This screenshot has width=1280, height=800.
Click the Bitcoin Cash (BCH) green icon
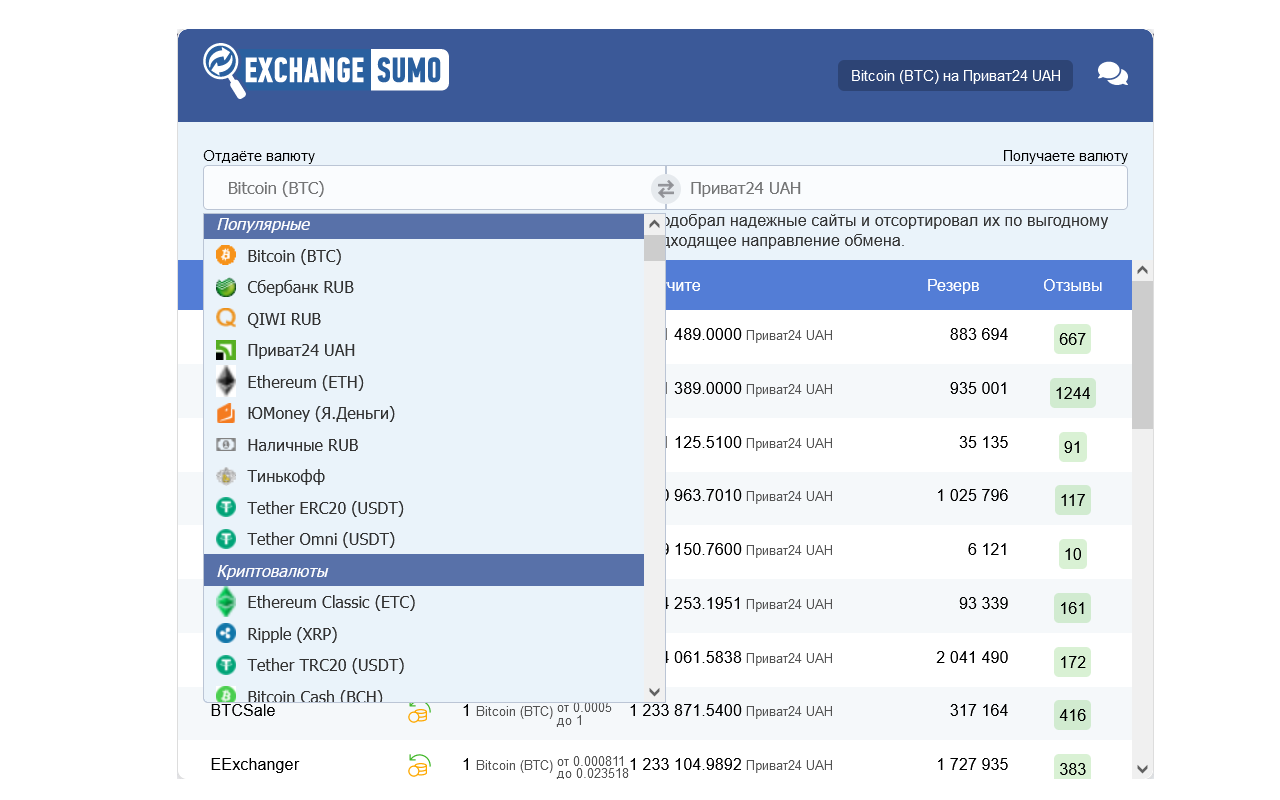pyautogui.click(x=226, y=695)
